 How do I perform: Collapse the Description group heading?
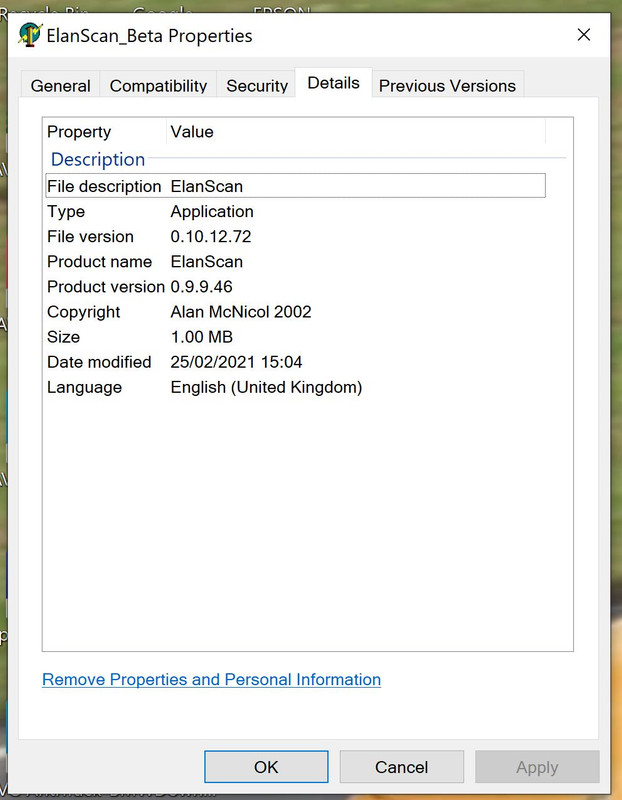click(x=98, y=159)
